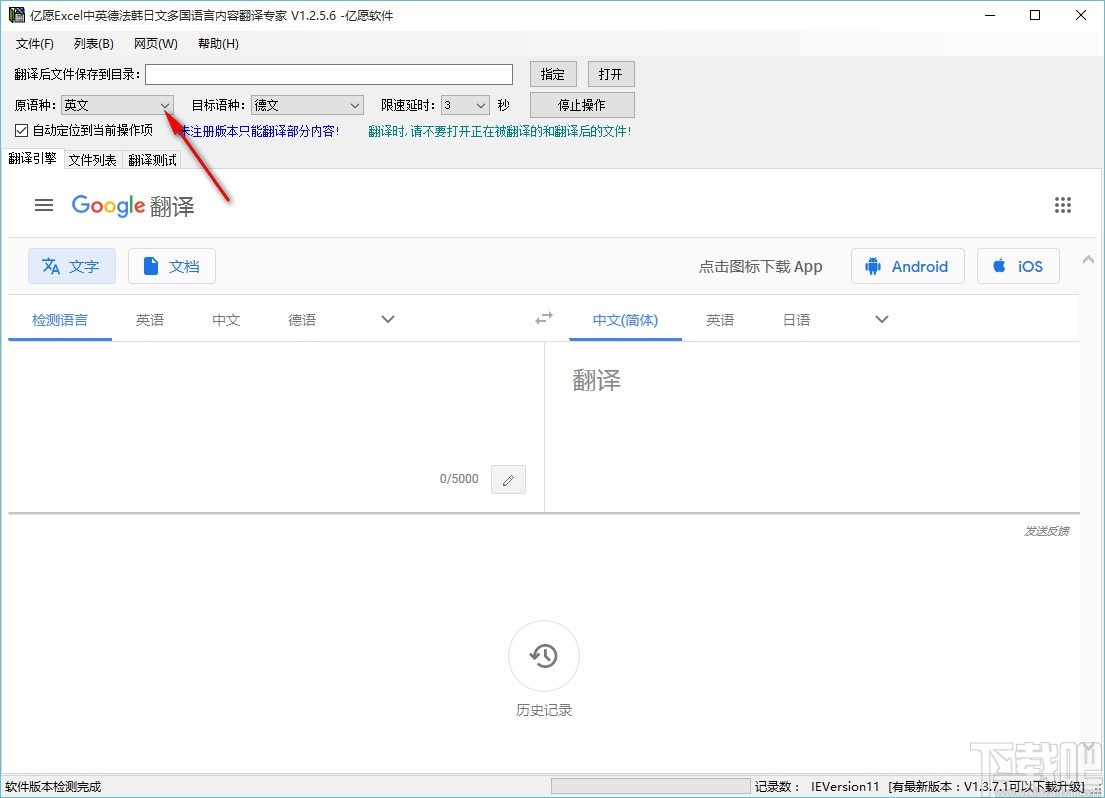Switch to the 文件列表 tab
1105x798 pixels.
[x=92, y=159]
